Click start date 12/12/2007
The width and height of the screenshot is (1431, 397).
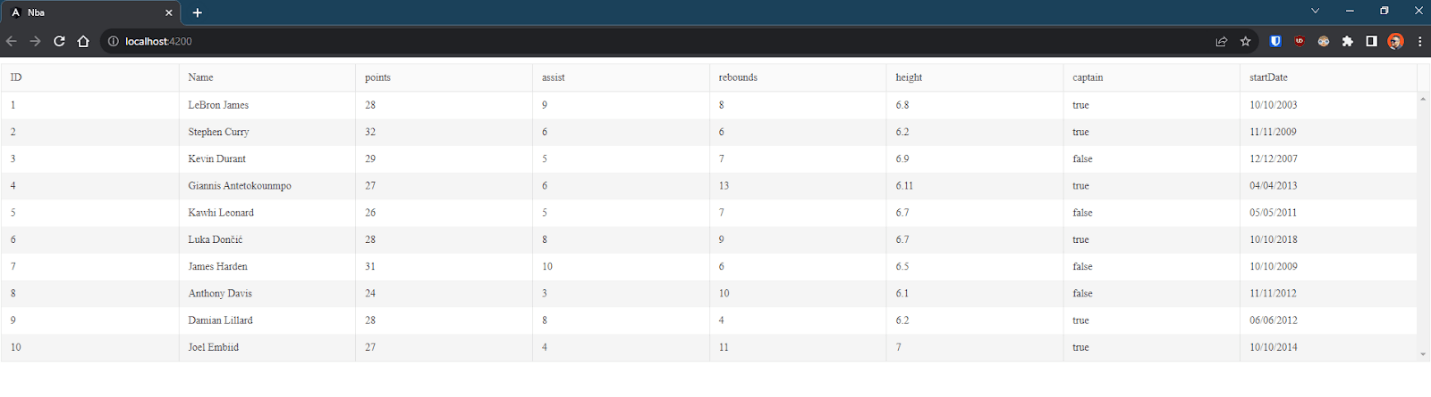1273,159
